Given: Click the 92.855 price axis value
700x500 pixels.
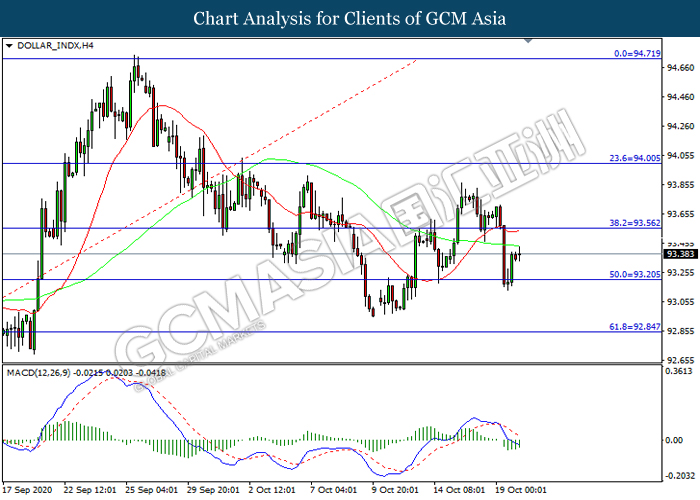Looking at the screenshot, I should click(x=680, y=331).
